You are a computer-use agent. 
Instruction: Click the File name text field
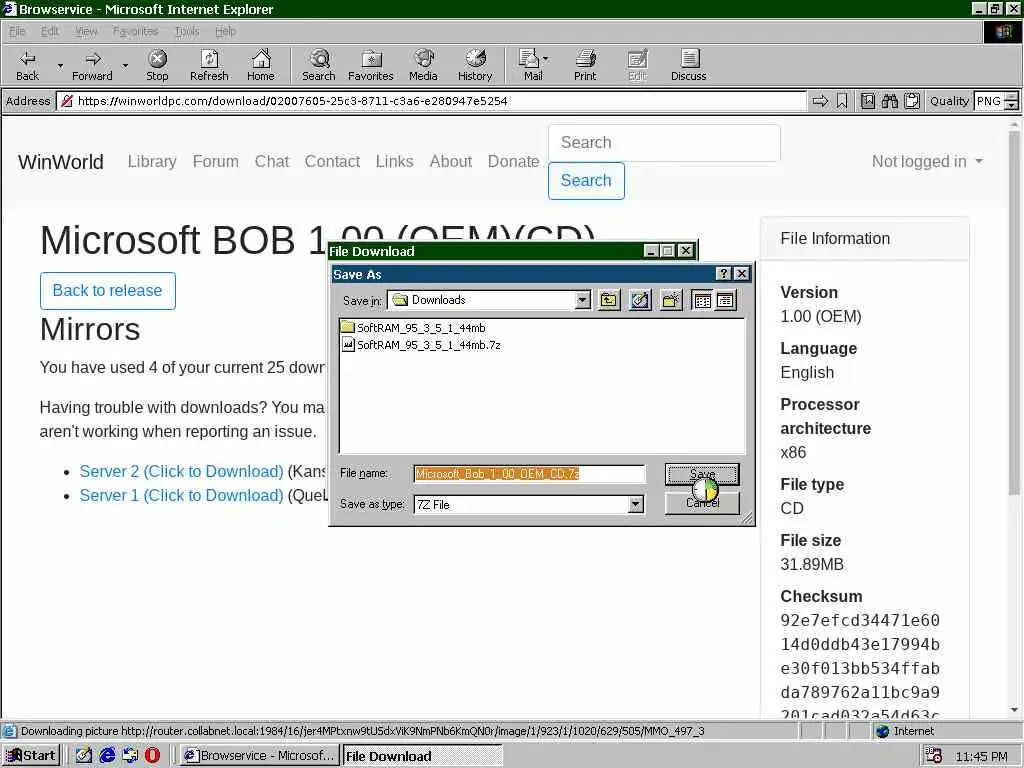point(530,474)
